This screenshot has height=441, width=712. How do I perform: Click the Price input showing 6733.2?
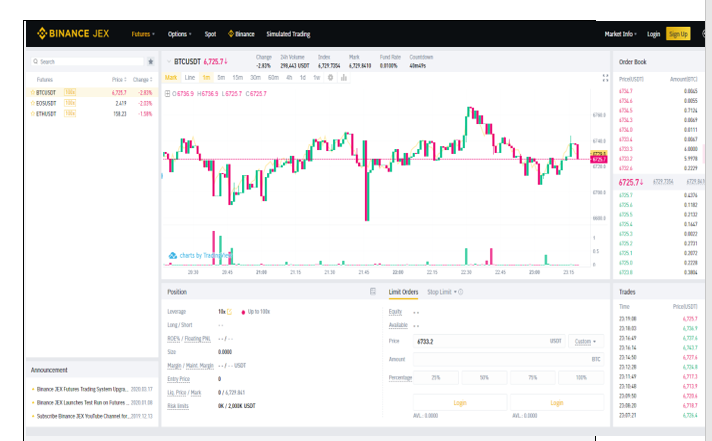point(489,342)
